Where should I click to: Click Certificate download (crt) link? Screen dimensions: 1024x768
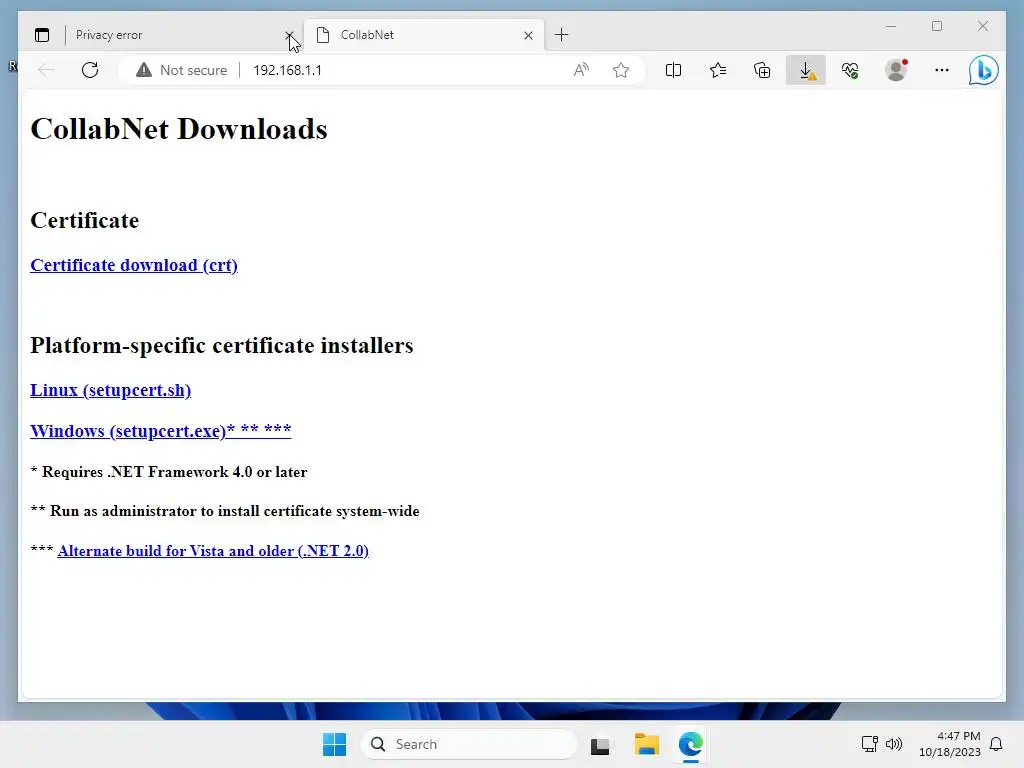tap(134, 265)
